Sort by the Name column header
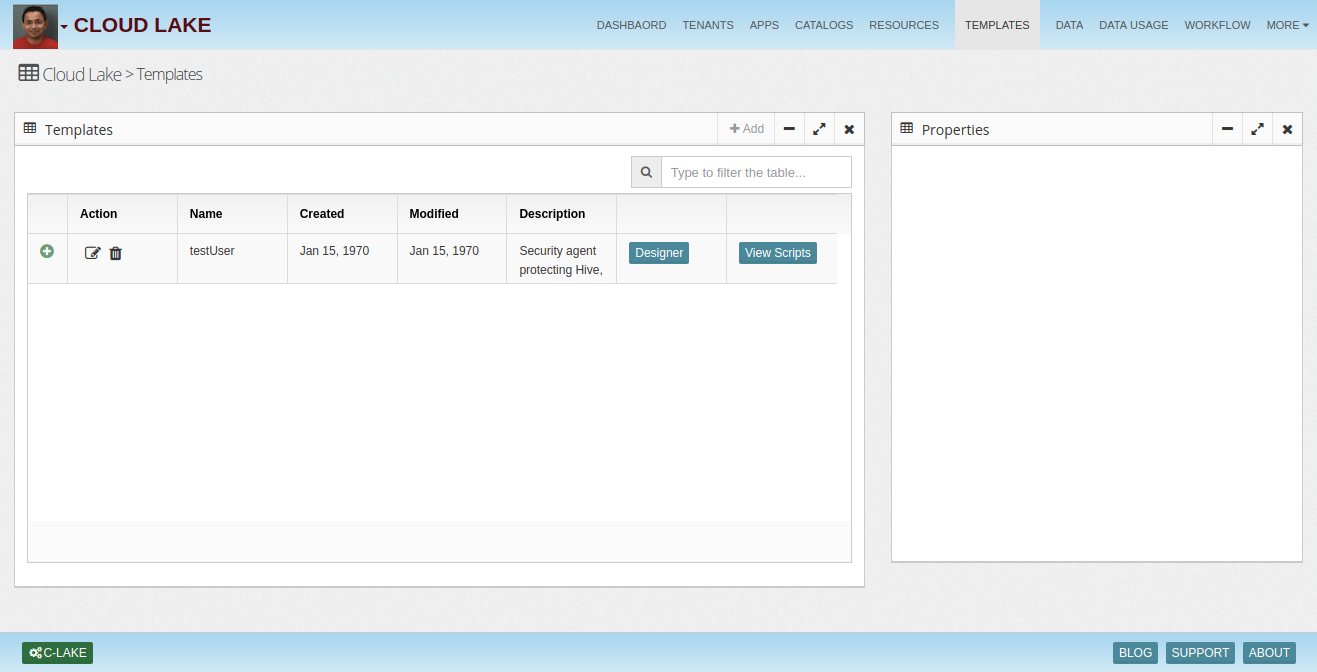The image size is (1317, 672). point(206,214)
